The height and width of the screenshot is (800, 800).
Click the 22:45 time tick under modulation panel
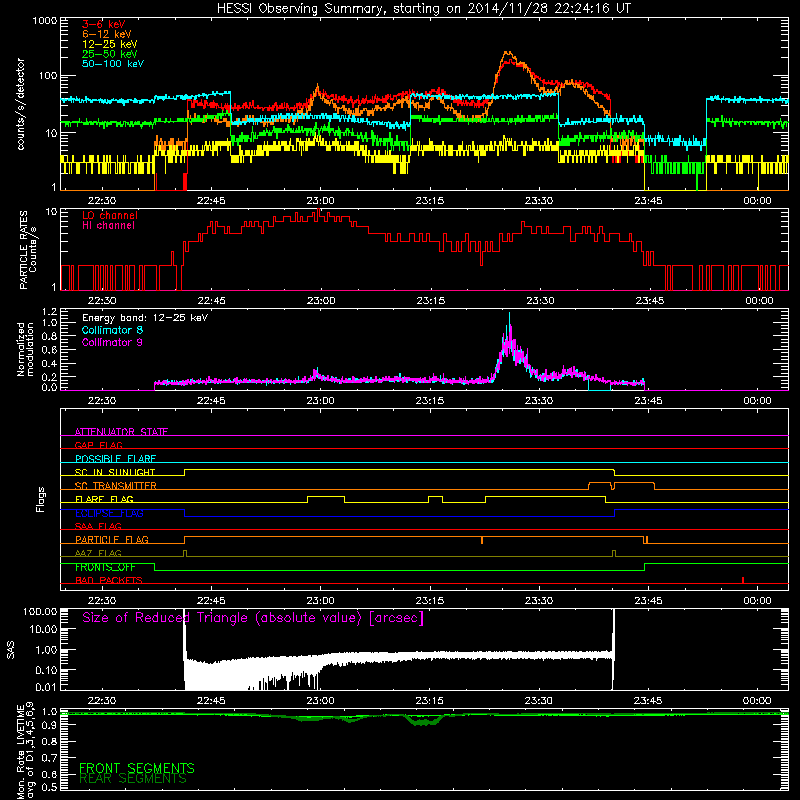tap(211, 401)
